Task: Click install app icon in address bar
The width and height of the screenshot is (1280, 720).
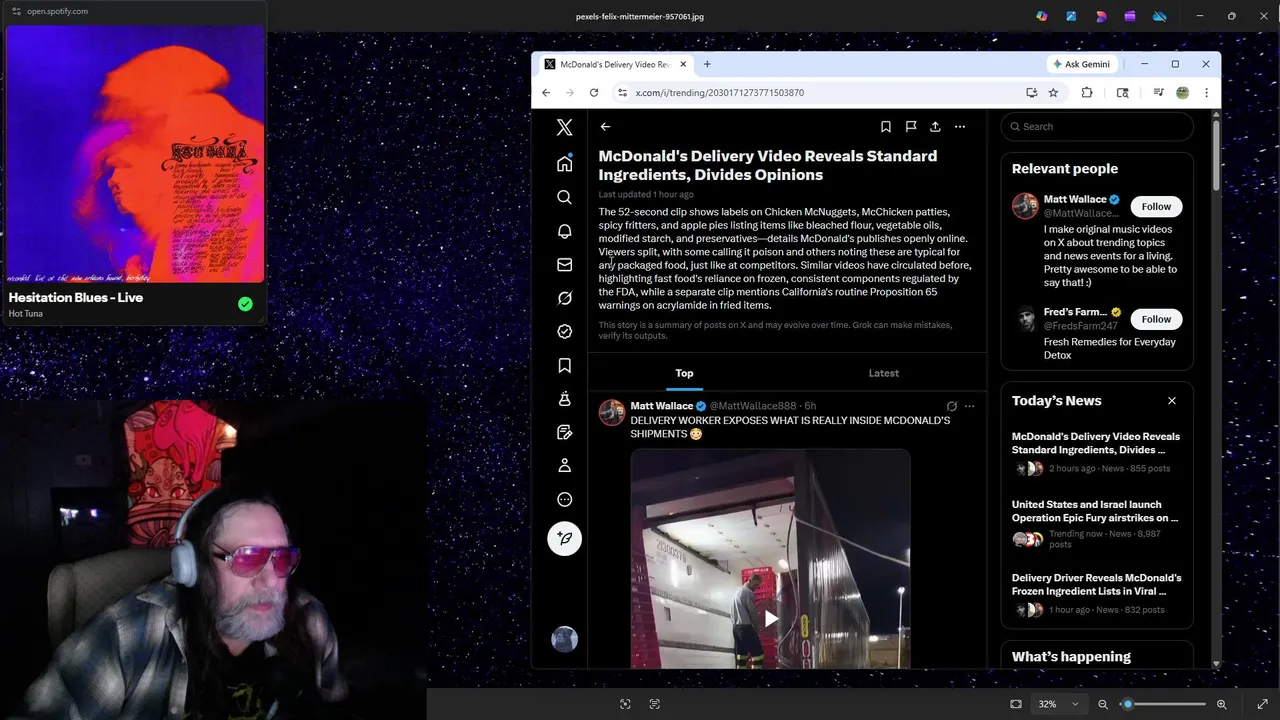Action: [1031, 92]
